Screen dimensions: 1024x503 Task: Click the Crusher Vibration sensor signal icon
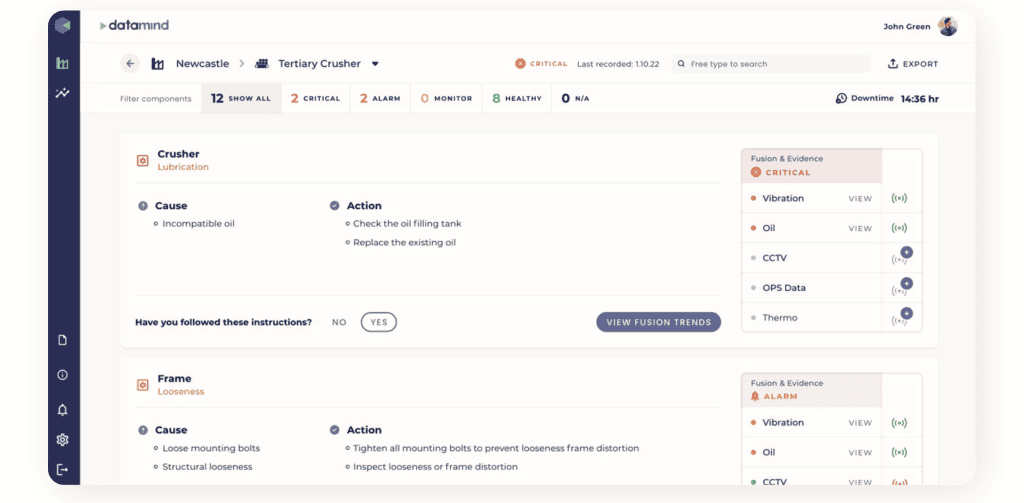pos(899,199)
